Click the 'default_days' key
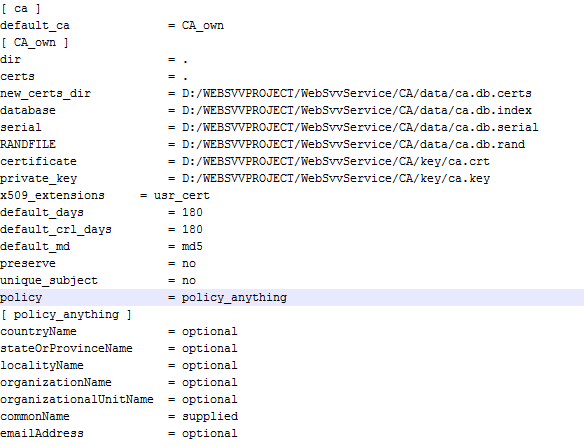 42,212
